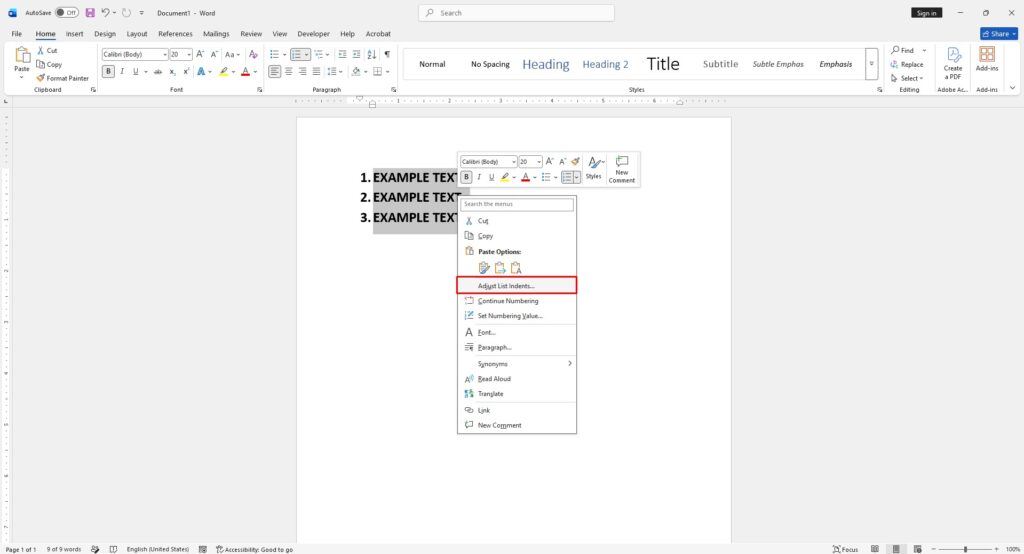Toggle the AutoSave switch
The image size is (1024, 554).
(67, 12)
